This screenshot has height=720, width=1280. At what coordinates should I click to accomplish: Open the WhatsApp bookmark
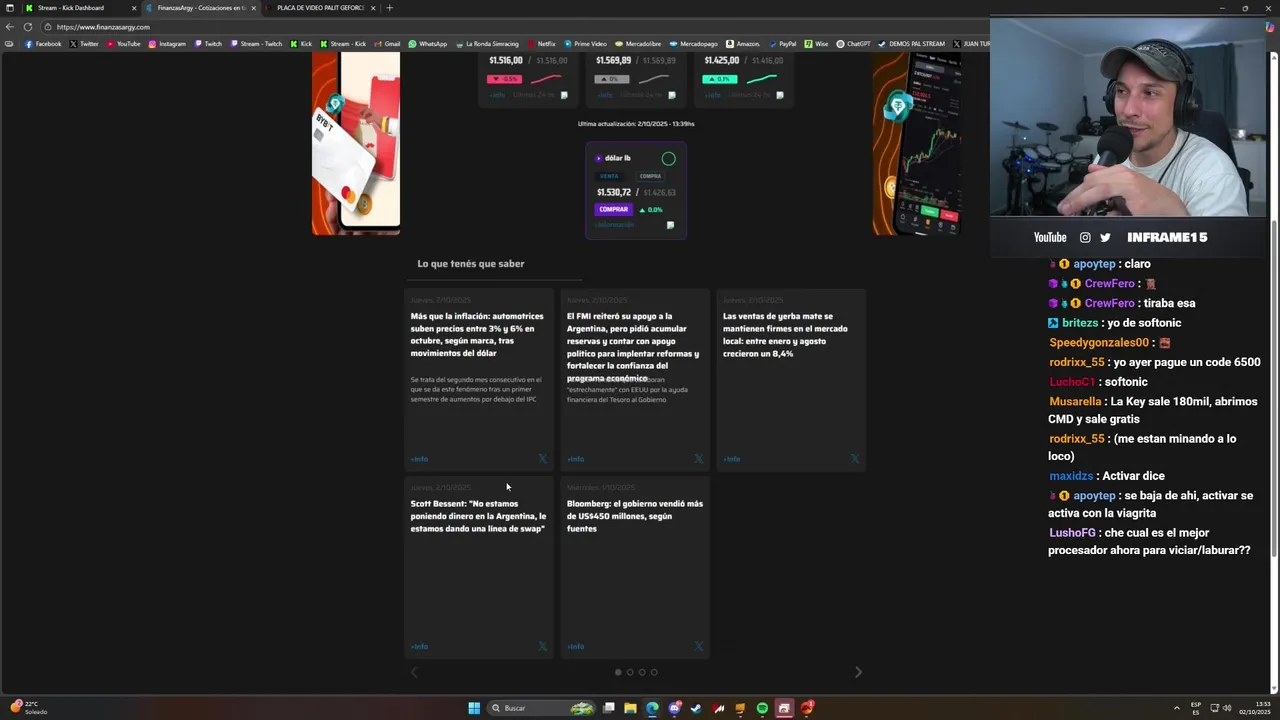[428, 44]
